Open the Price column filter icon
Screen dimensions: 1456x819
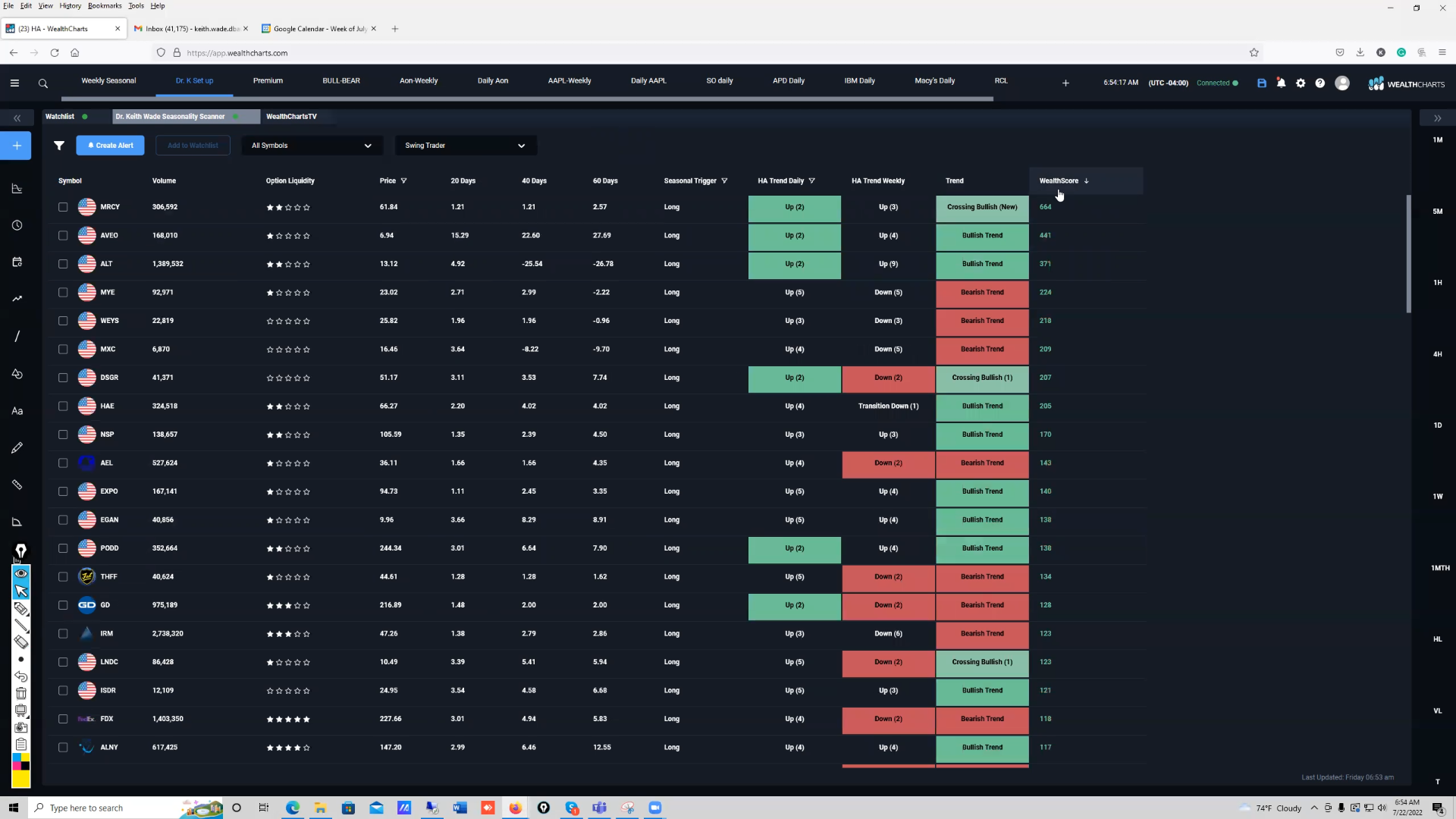(403, 181)
